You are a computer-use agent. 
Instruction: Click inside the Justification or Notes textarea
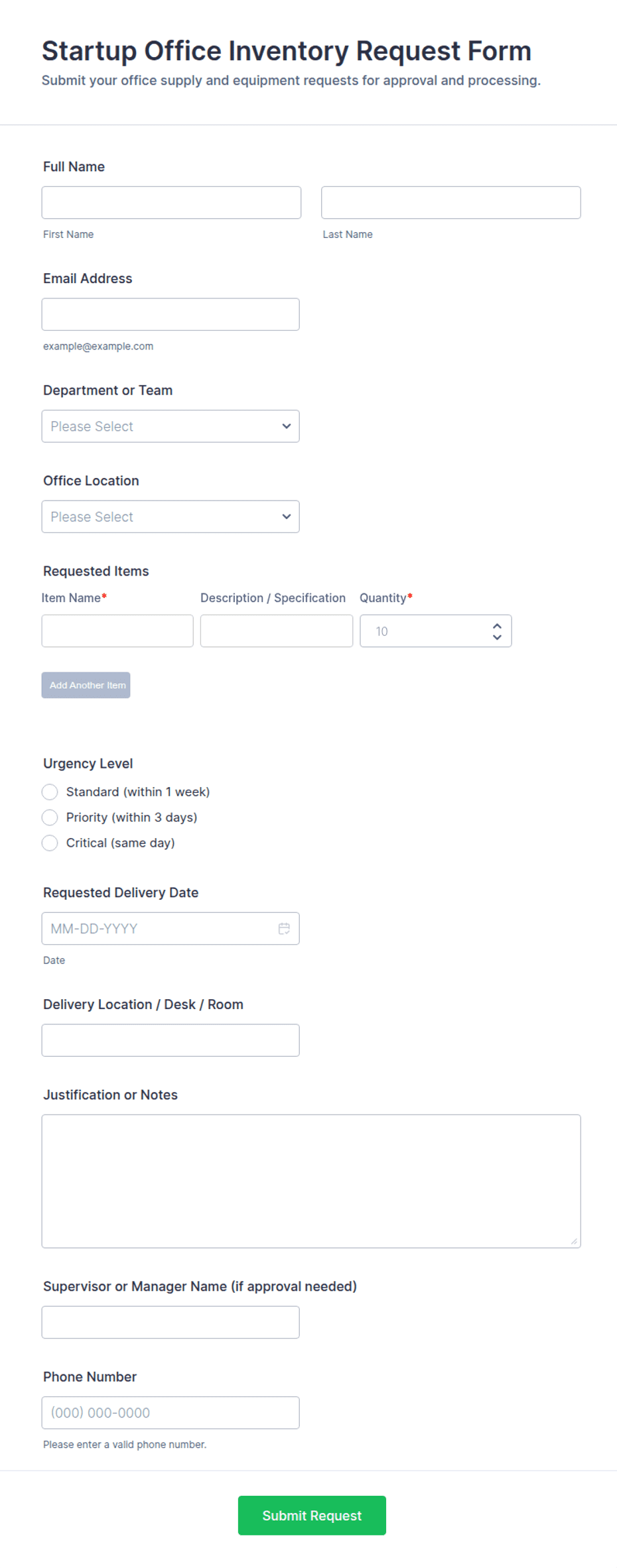coord(310,1179)
